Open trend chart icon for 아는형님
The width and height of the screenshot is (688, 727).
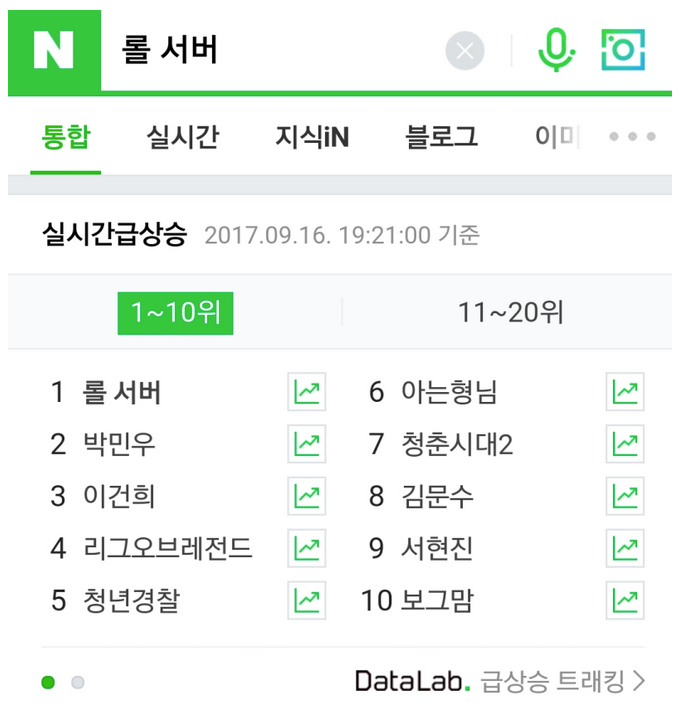pyautogui.click(x=625, y=392)
